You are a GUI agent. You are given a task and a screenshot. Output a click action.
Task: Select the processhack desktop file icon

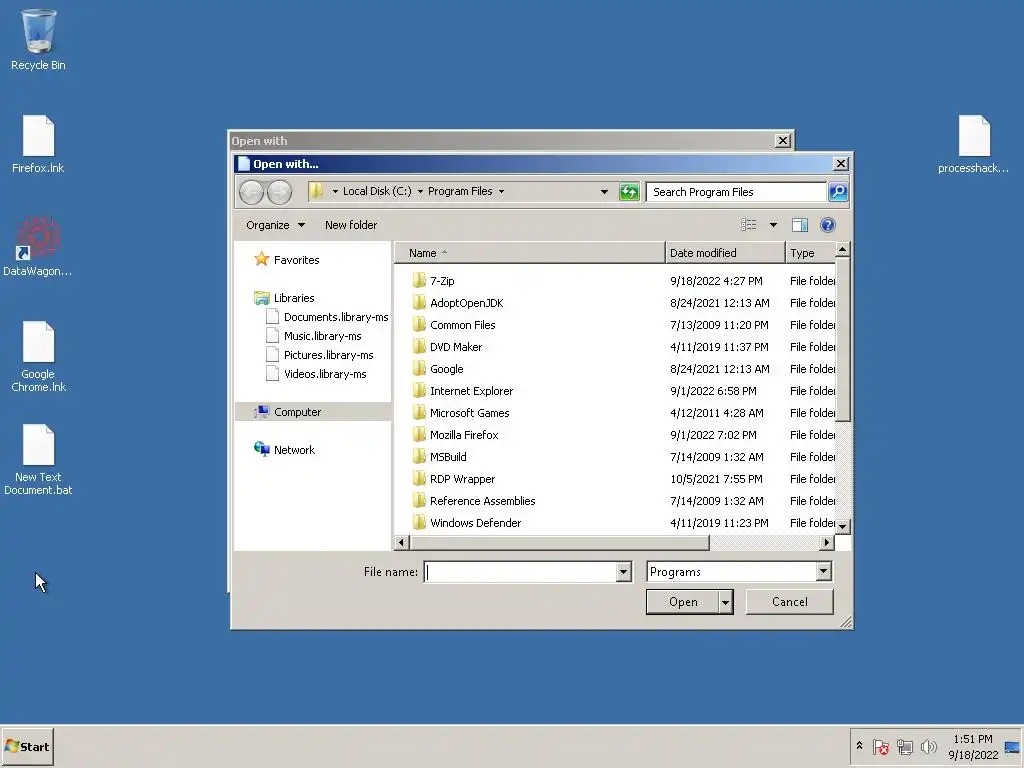[973, 144]
